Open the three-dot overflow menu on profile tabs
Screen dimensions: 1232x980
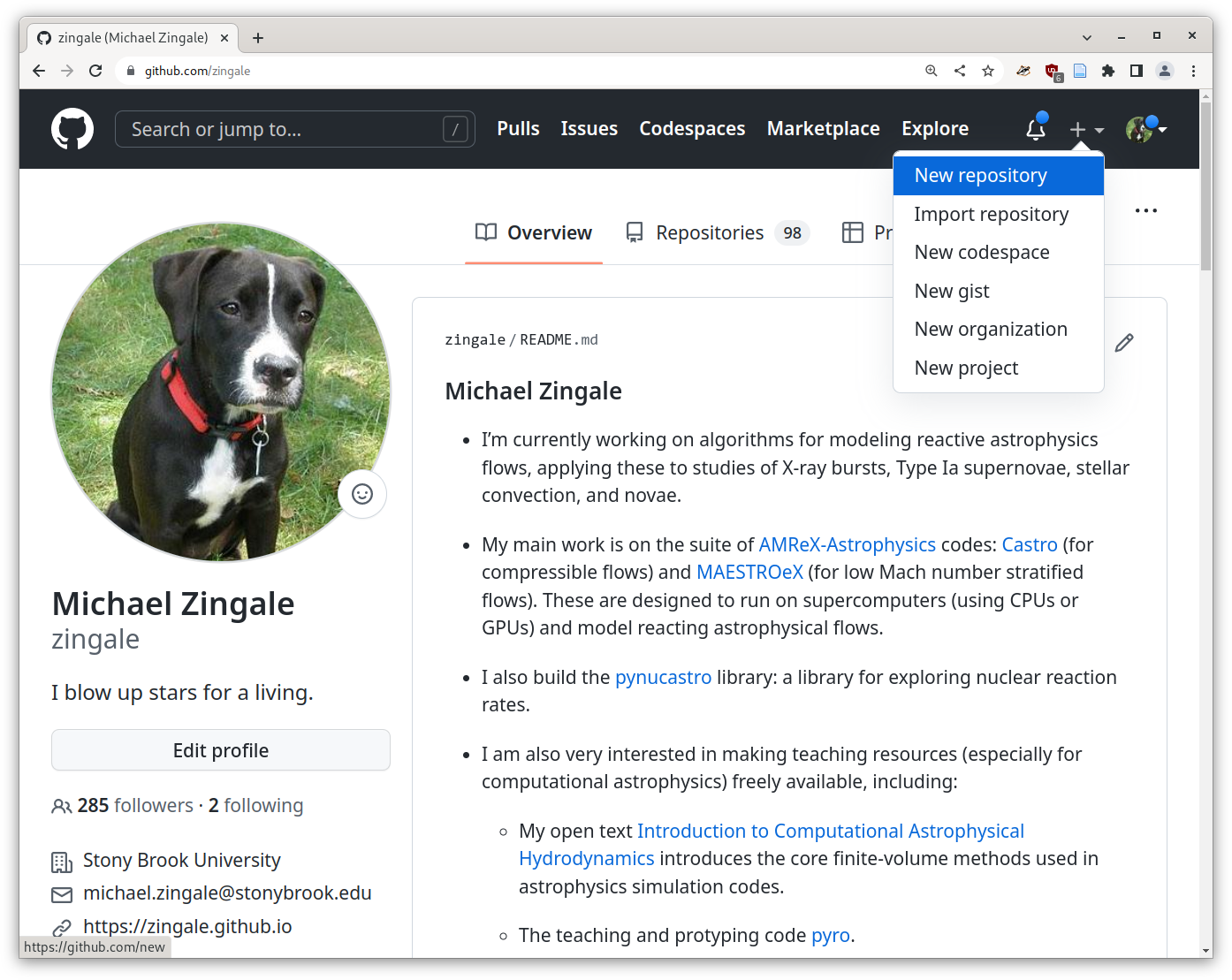coord(1146,211)
